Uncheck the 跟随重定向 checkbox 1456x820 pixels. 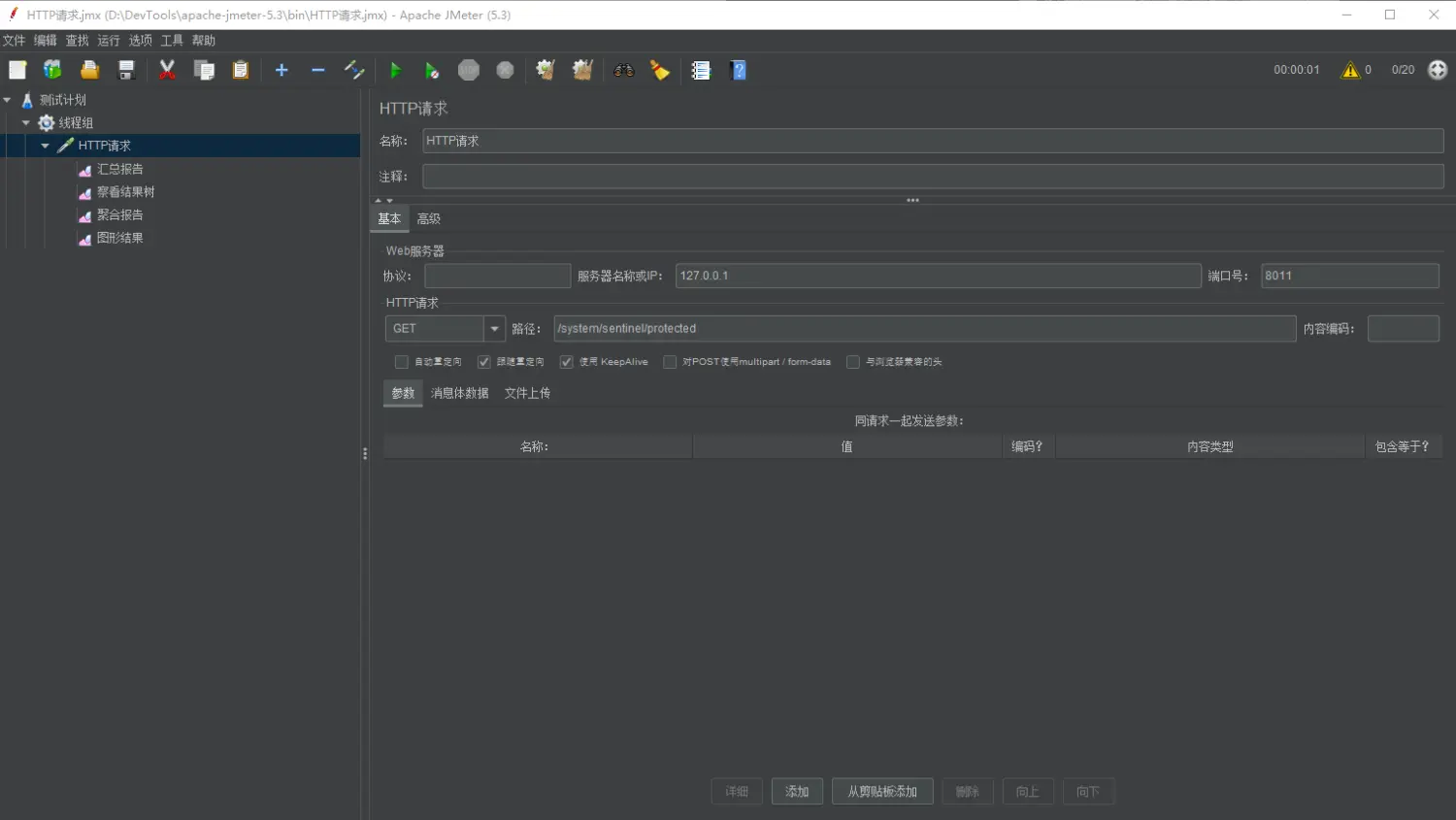[483, 362]
